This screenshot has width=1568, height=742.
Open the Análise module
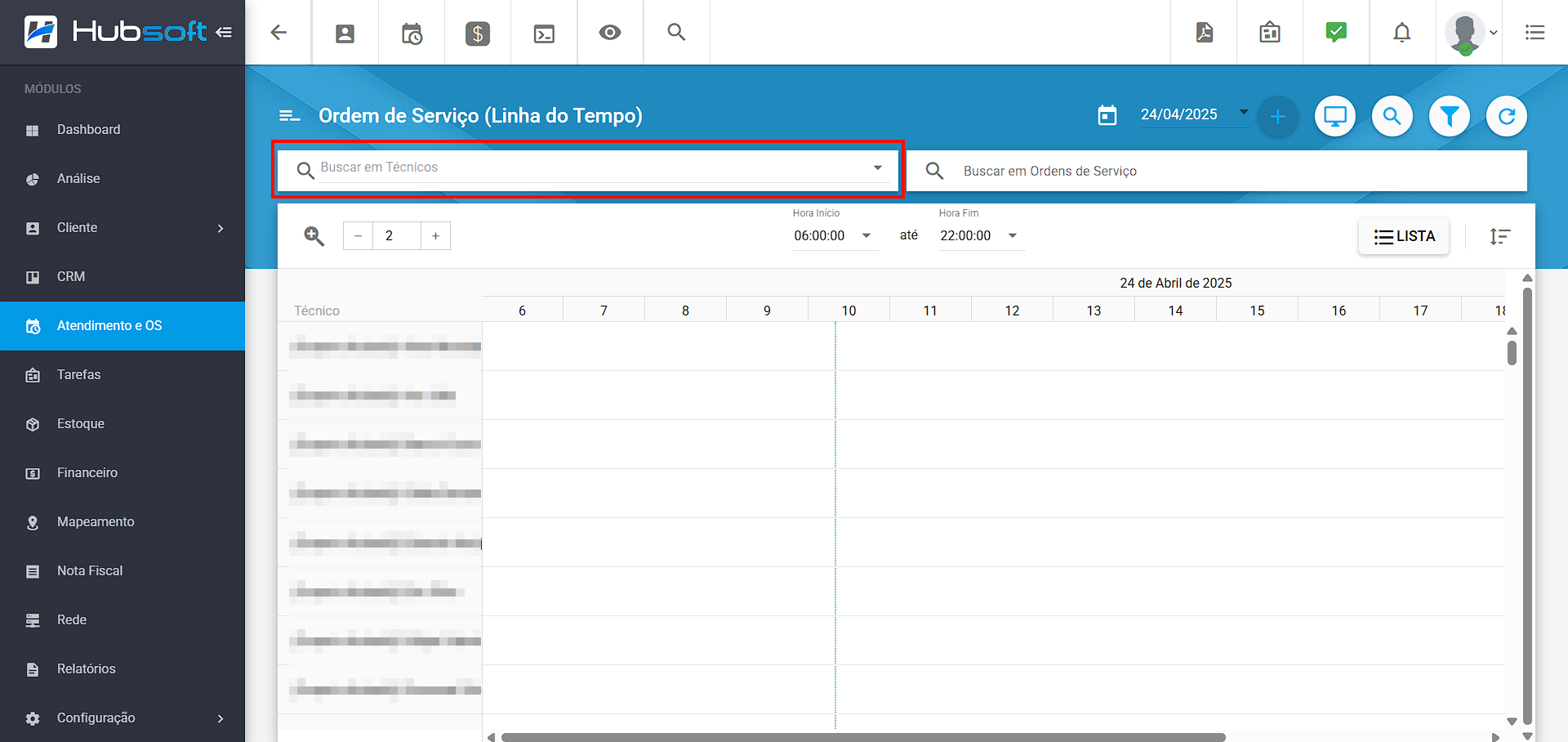tap(122, 179)
